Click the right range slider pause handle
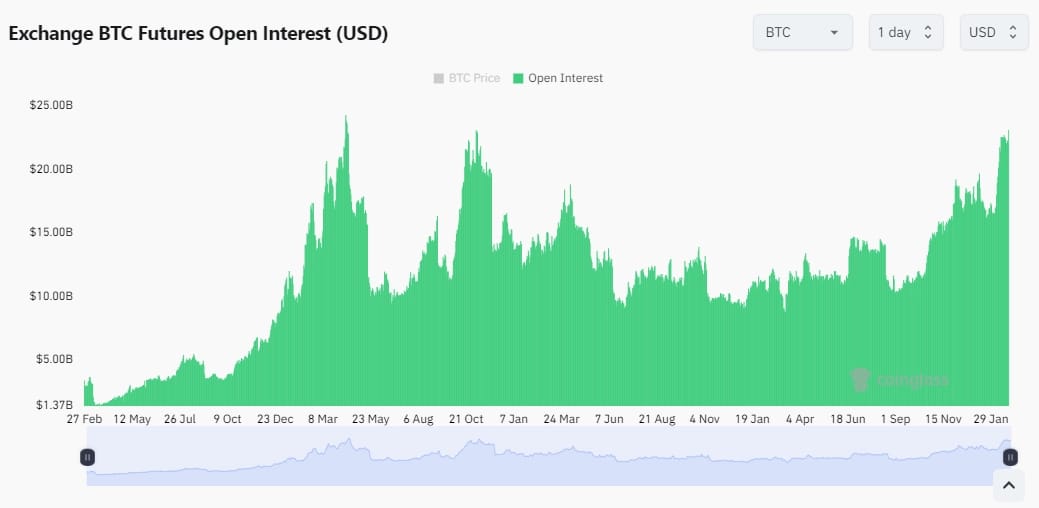This screenshot has height=508, width=1039. pyautogui.click(x=1010, y=457)
